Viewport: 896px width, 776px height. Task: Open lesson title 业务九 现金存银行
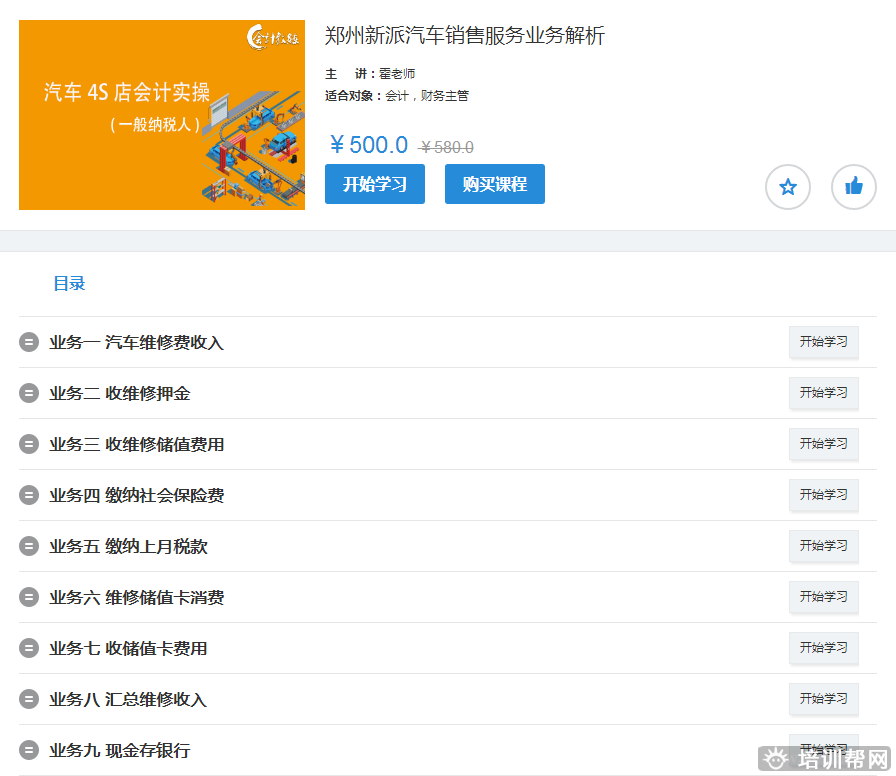[120, 750]
